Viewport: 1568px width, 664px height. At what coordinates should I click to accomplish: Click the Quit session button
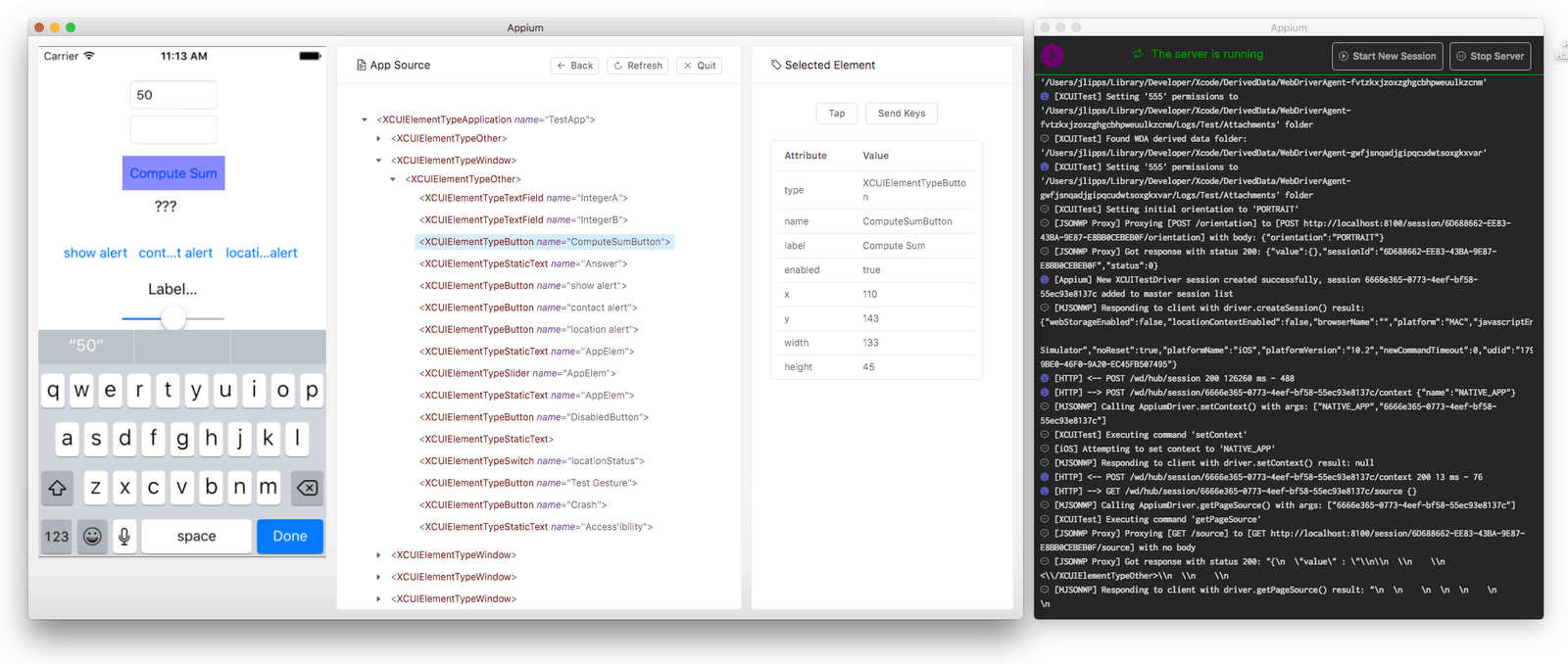700,66
